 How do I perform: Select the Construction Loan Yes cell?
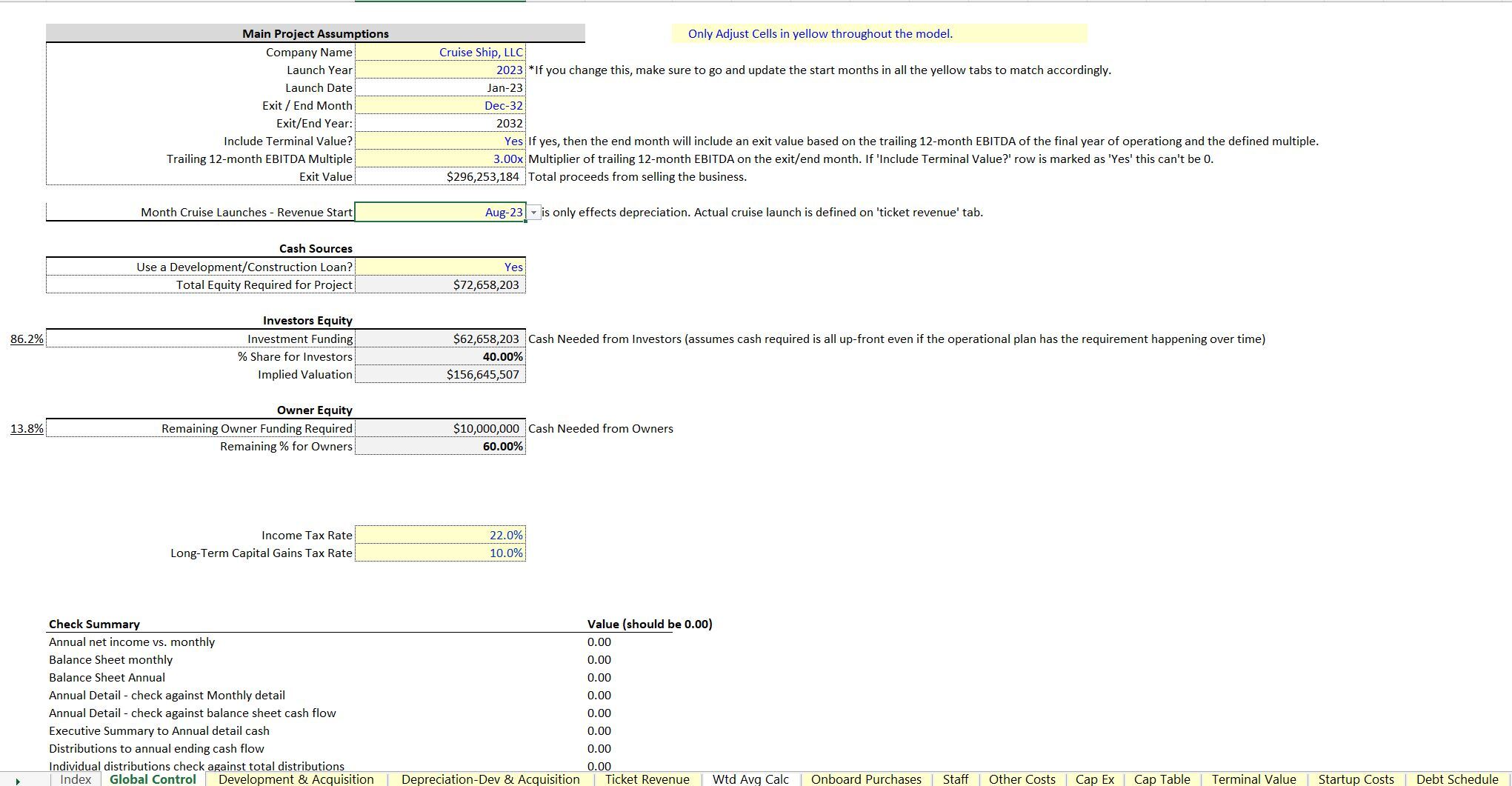pos(440,267)
